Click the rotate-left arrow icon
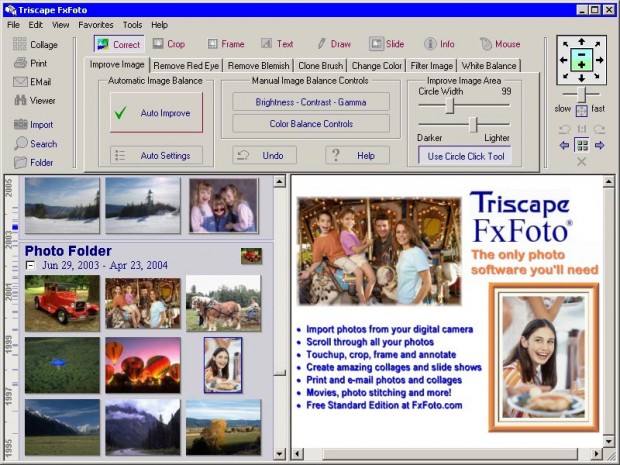620x465 pixels. coord(564,129)
